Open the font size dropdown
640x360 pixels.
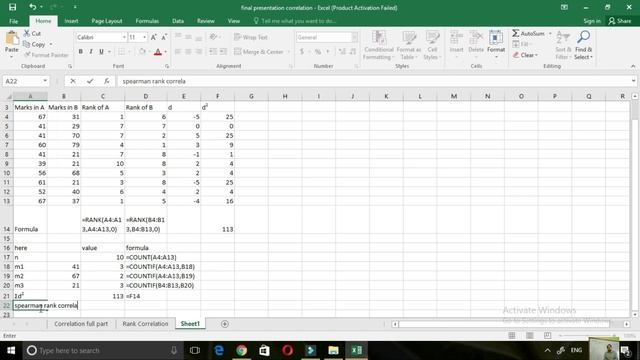144,37
